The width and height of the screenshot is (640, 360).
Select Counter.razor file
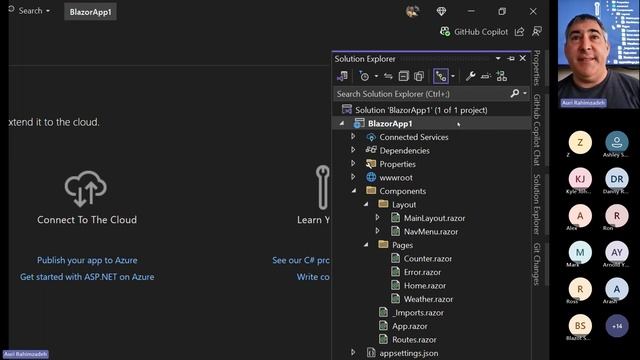[427, 258]
